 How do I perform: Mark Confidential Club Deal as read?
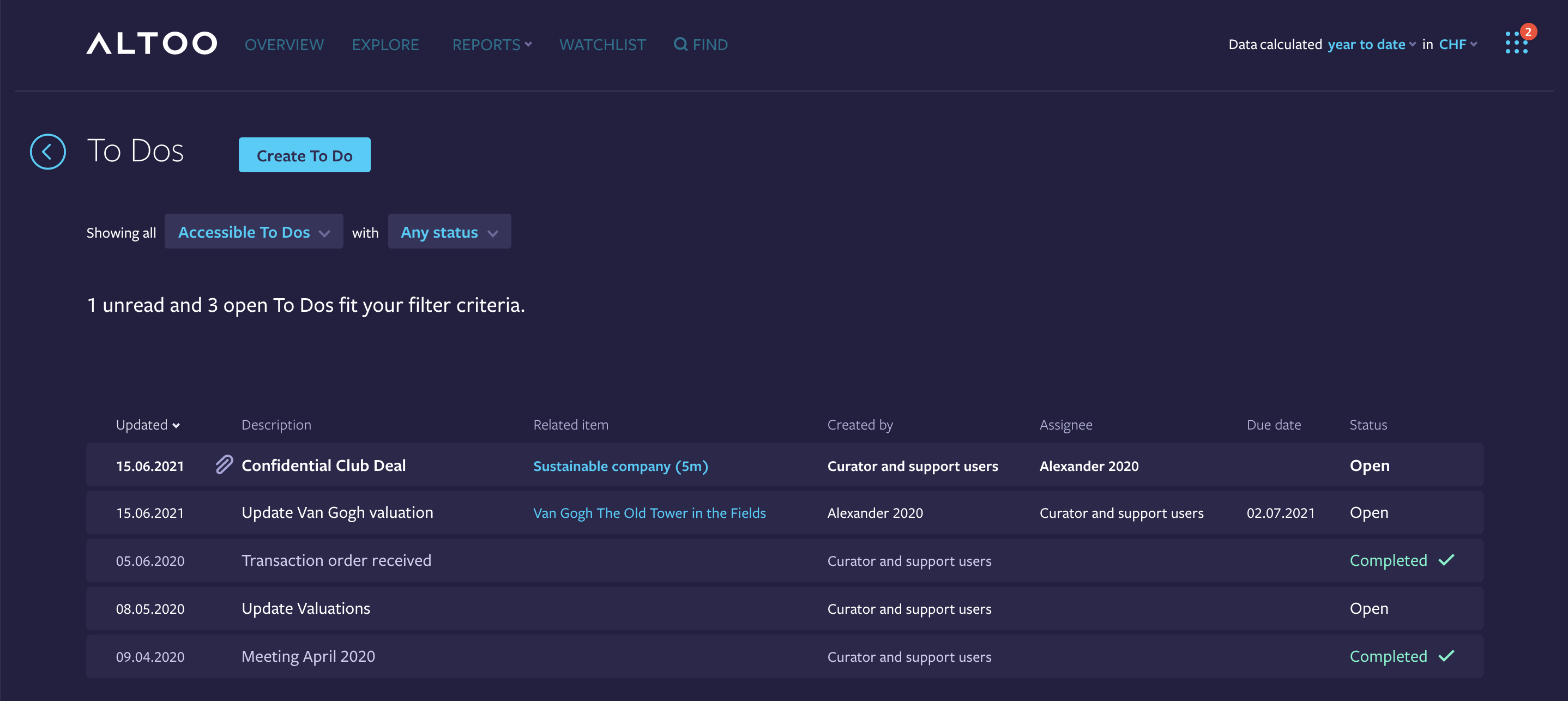click(324, 466)
